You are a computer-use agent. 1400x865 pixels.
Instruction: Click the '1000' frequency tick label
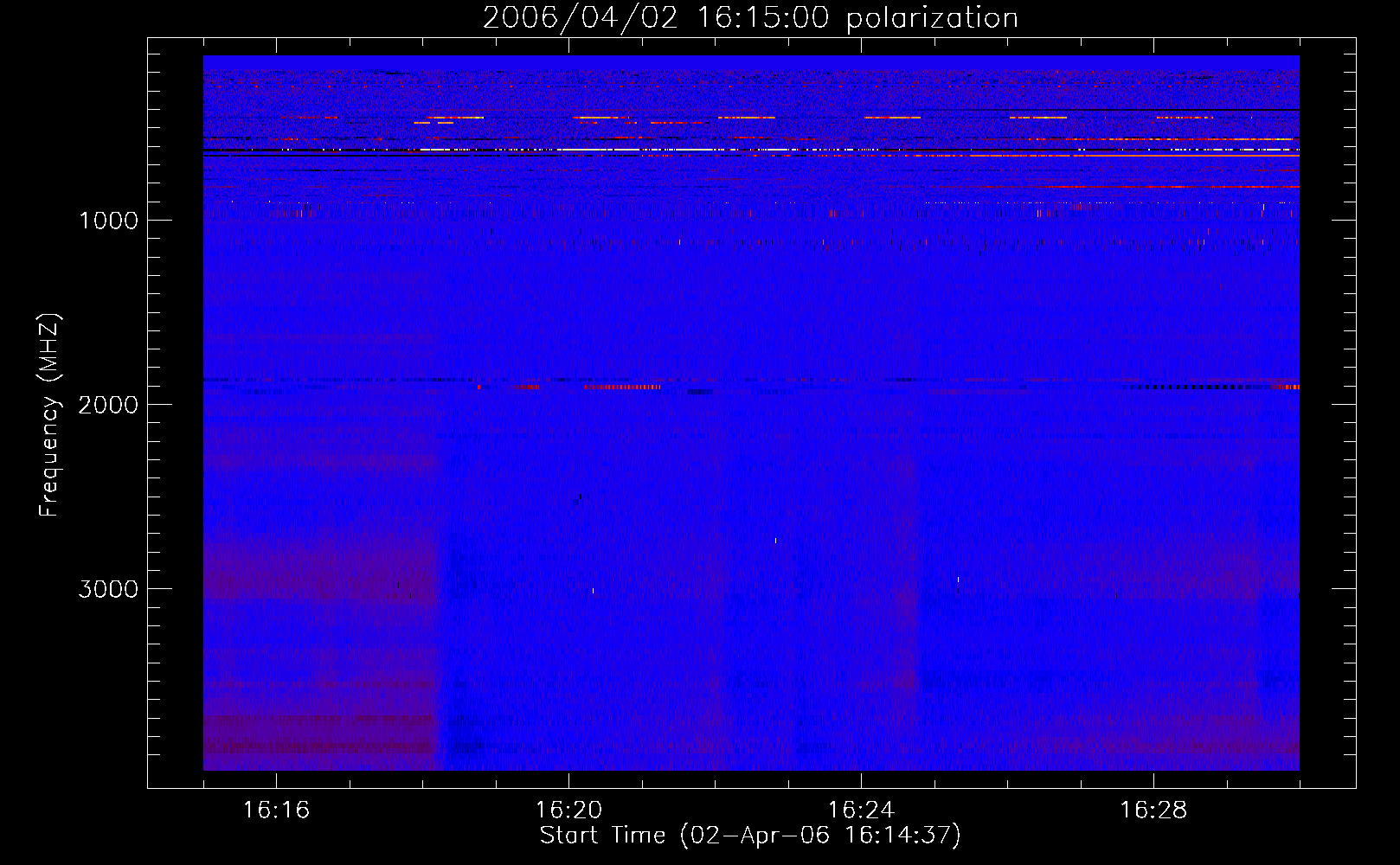[109, 221]
